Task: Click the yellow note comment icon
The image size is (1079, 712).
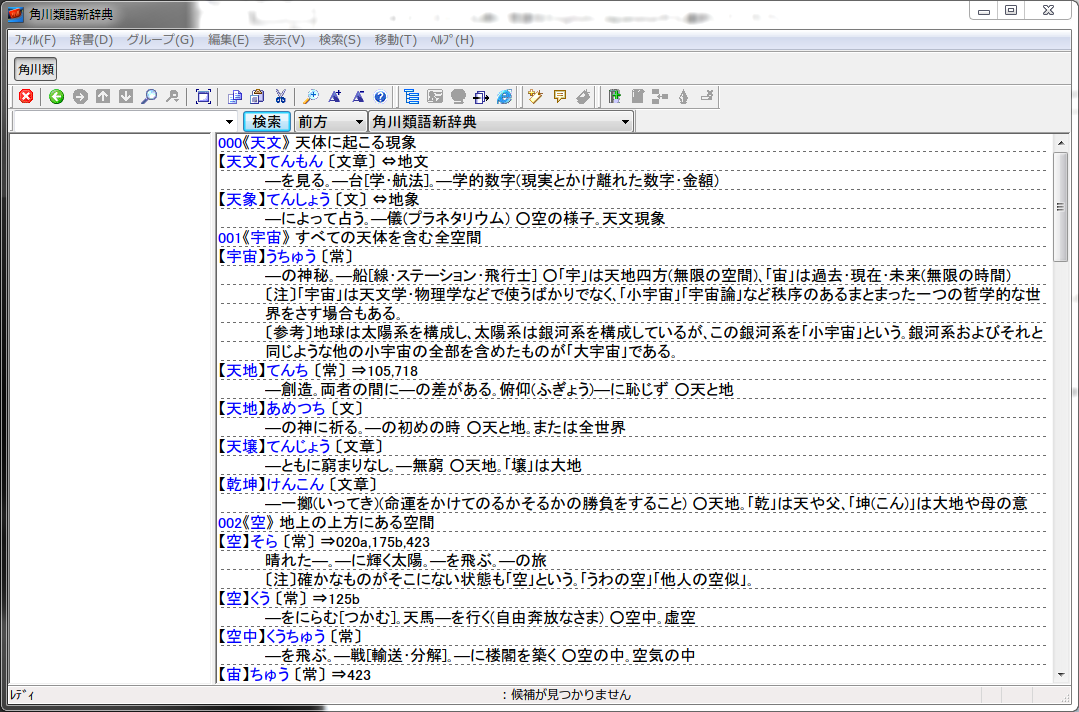Action: 559,96
